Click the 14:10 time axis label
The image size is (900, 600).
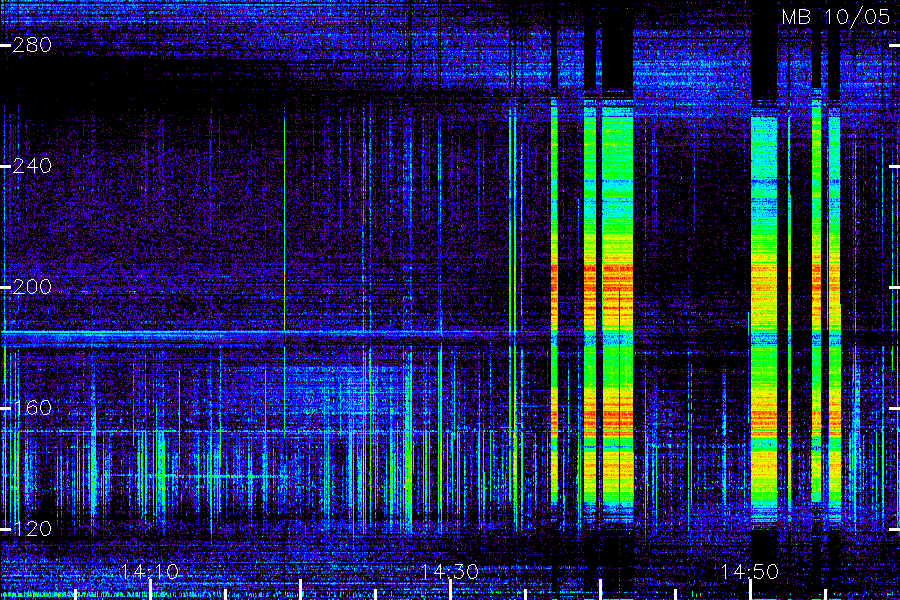pyautogui.click(x=150, y=571)
